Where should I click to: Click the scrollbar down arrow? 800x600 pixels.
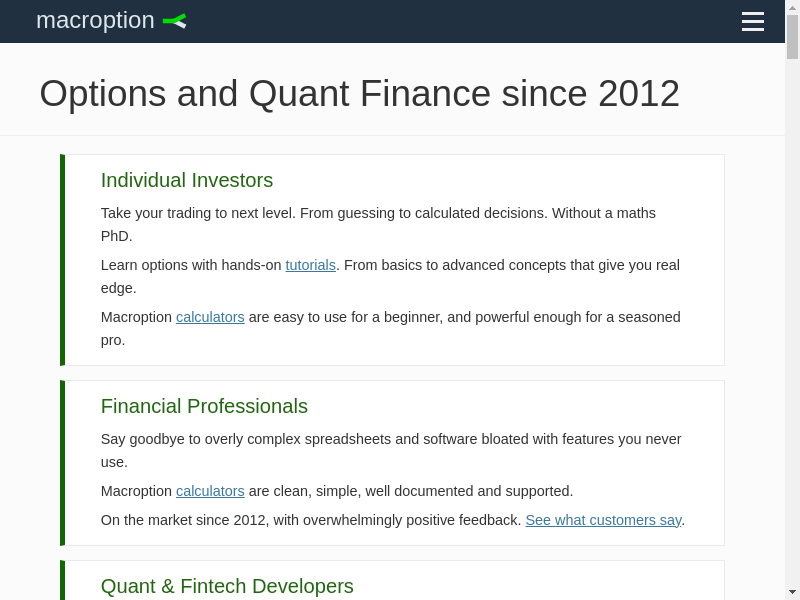(x=792, y=592)
